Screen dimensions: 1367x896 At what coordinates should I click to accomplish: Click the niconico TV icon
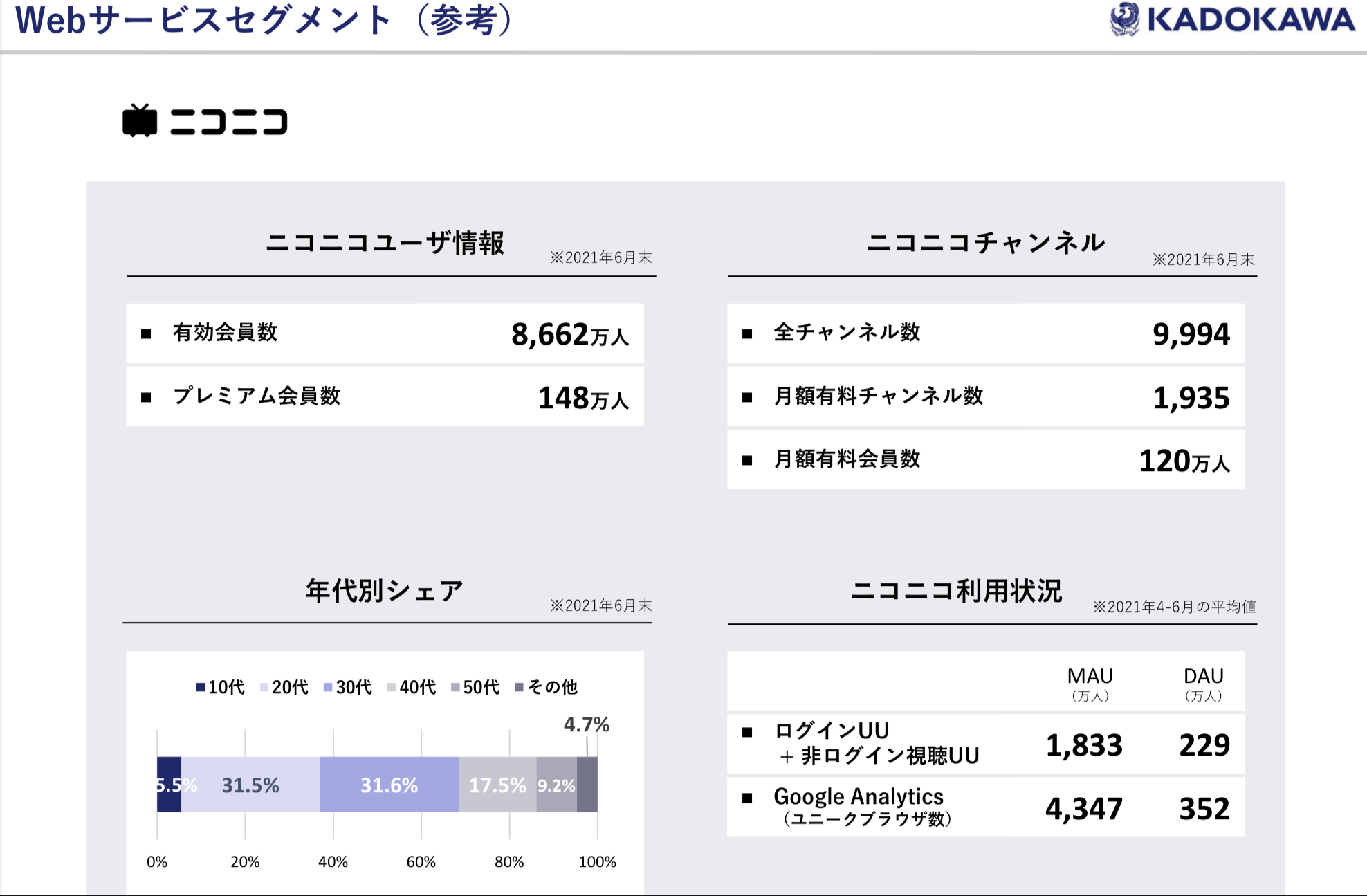coord(140,121)
